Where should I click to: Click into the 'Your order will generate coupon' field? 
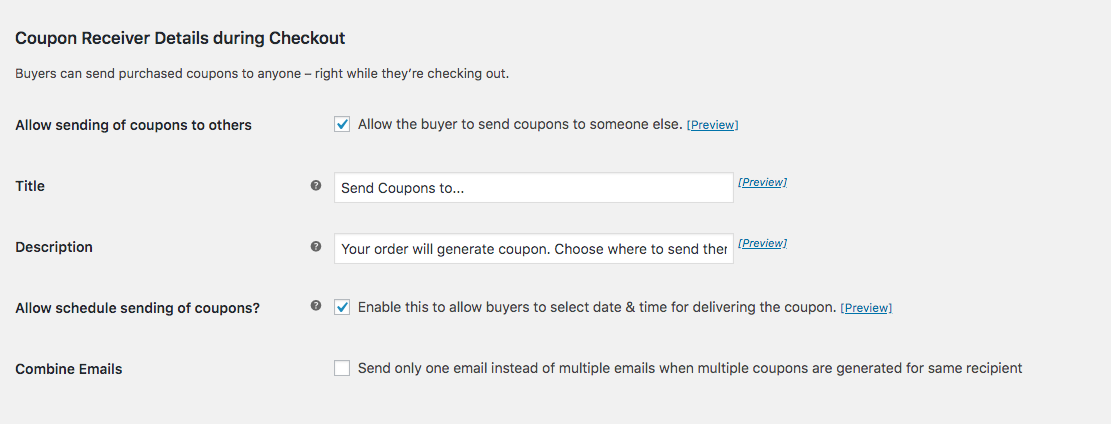tap(534, 249)
